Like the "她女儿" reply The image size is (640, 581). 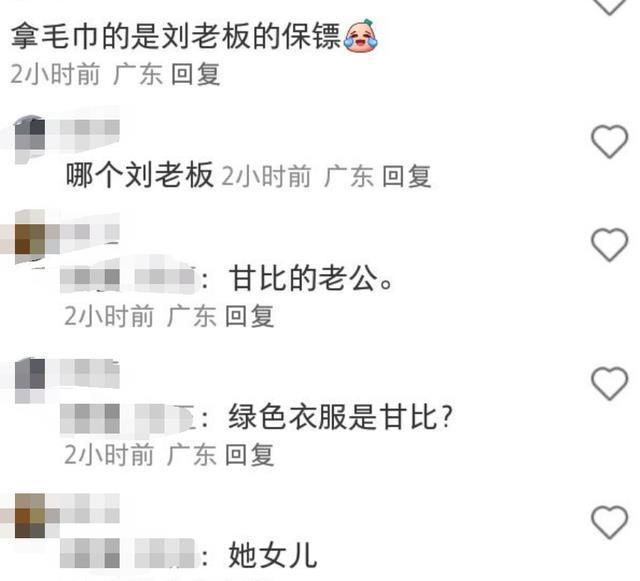[609, 522]
